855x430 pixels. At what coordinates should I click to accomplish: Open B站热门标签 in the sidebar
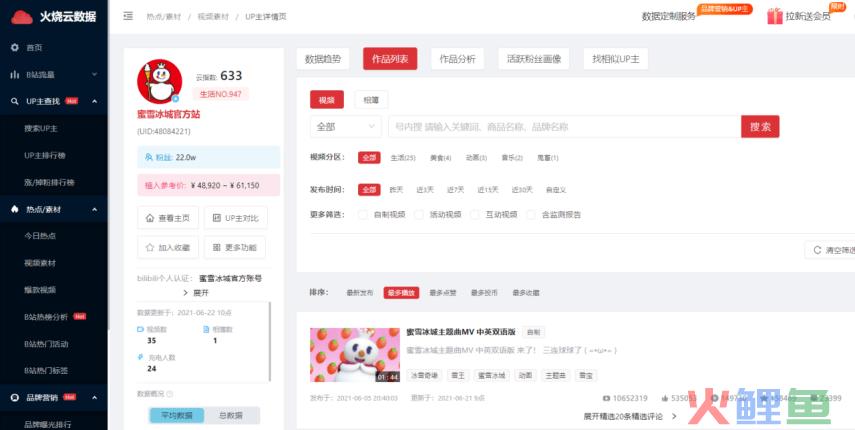[46, 371]
